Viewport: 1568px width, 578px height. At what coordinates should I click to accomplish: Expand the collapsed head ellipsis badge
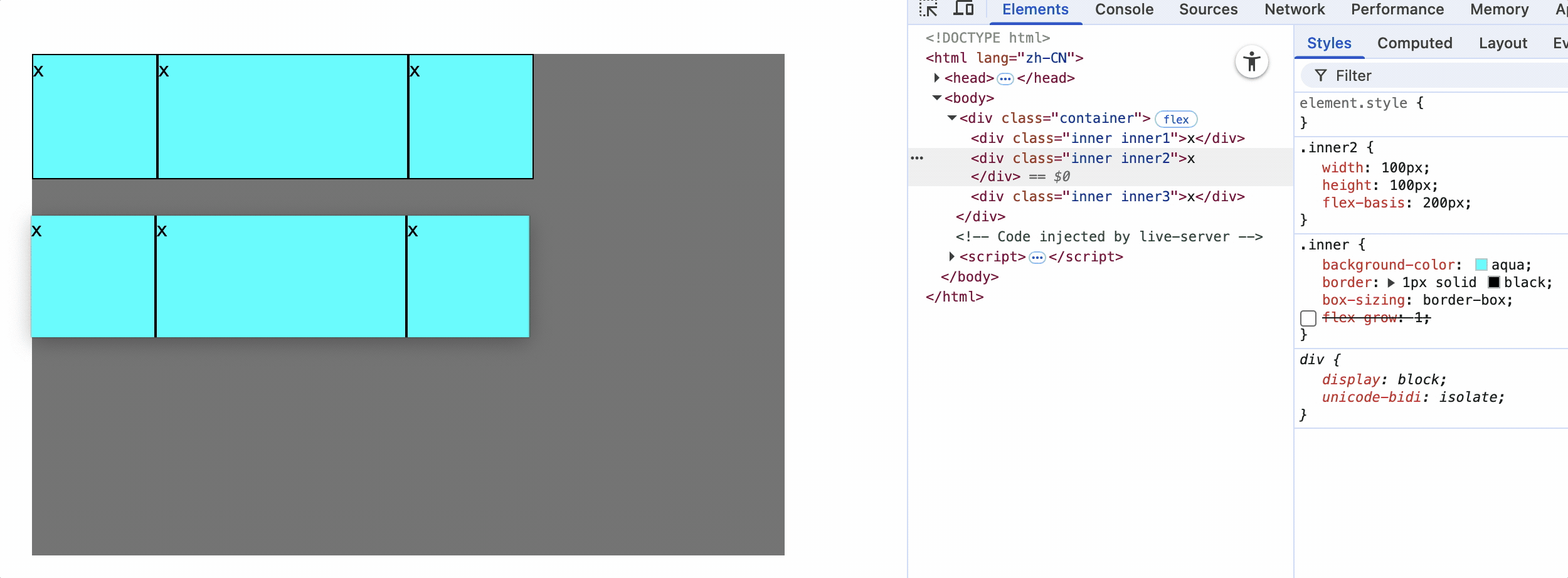point(1005,78)
